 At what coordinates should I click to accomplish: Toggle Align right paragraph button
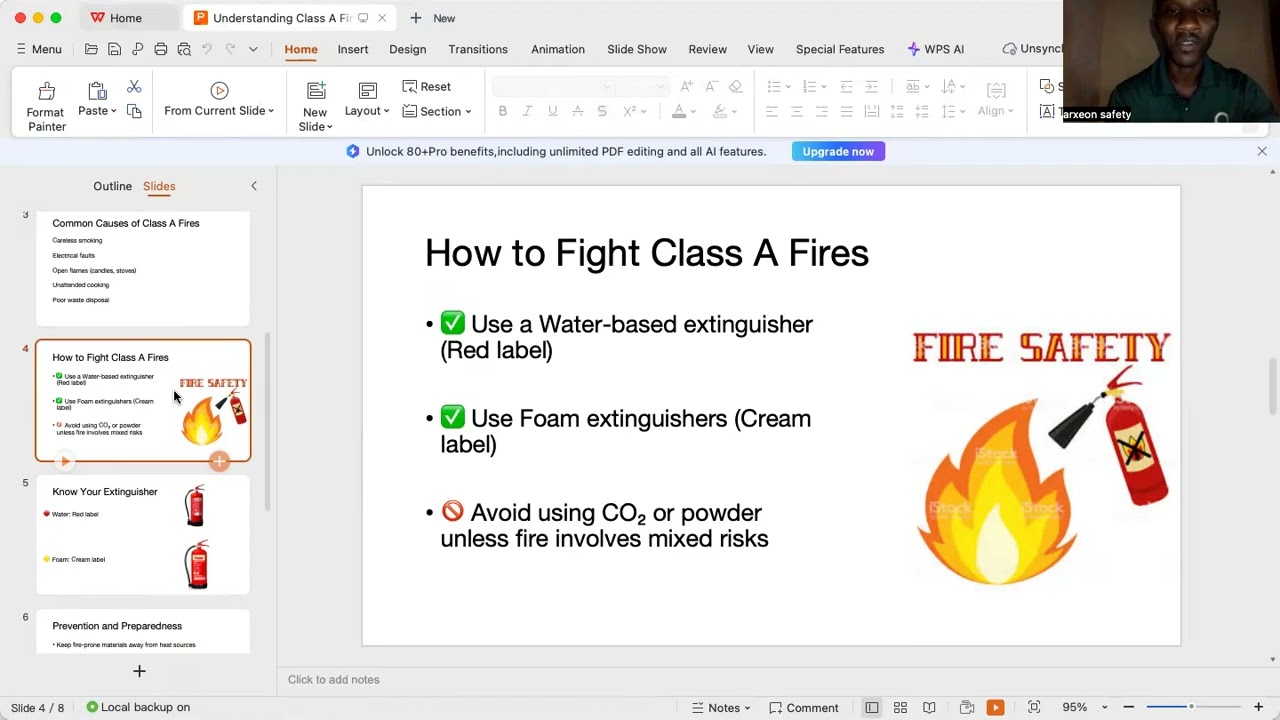tap(822, 111)
